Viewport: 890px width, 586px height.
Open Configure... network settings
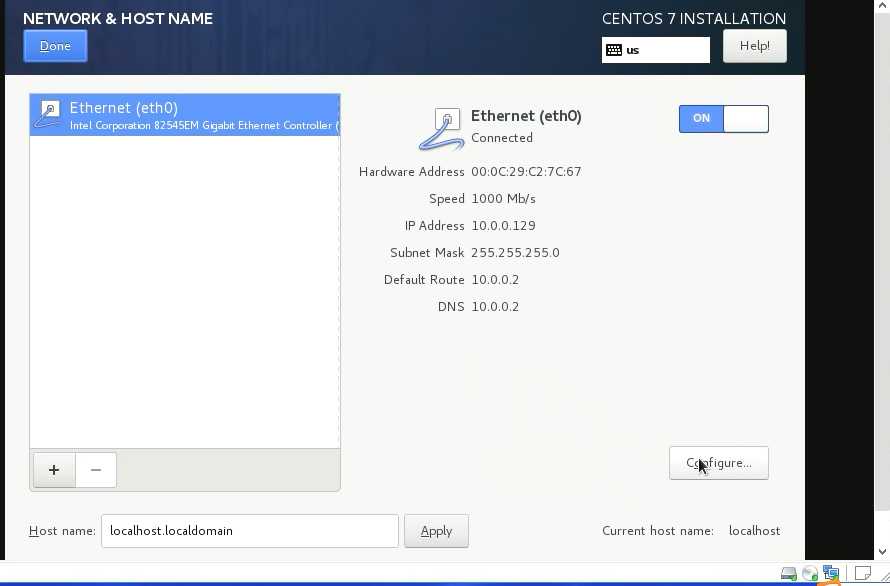click(719, 463)
